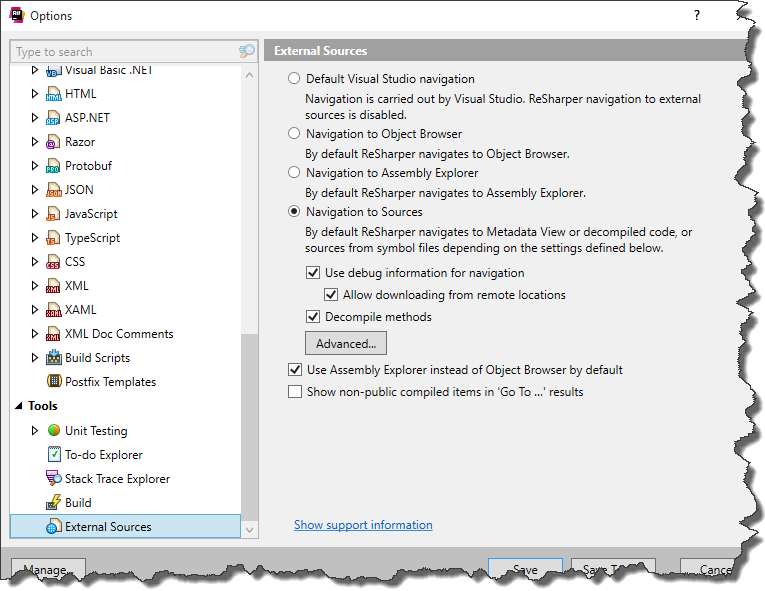Click the tree scrollbar down arrow

[x=249, y=530]
